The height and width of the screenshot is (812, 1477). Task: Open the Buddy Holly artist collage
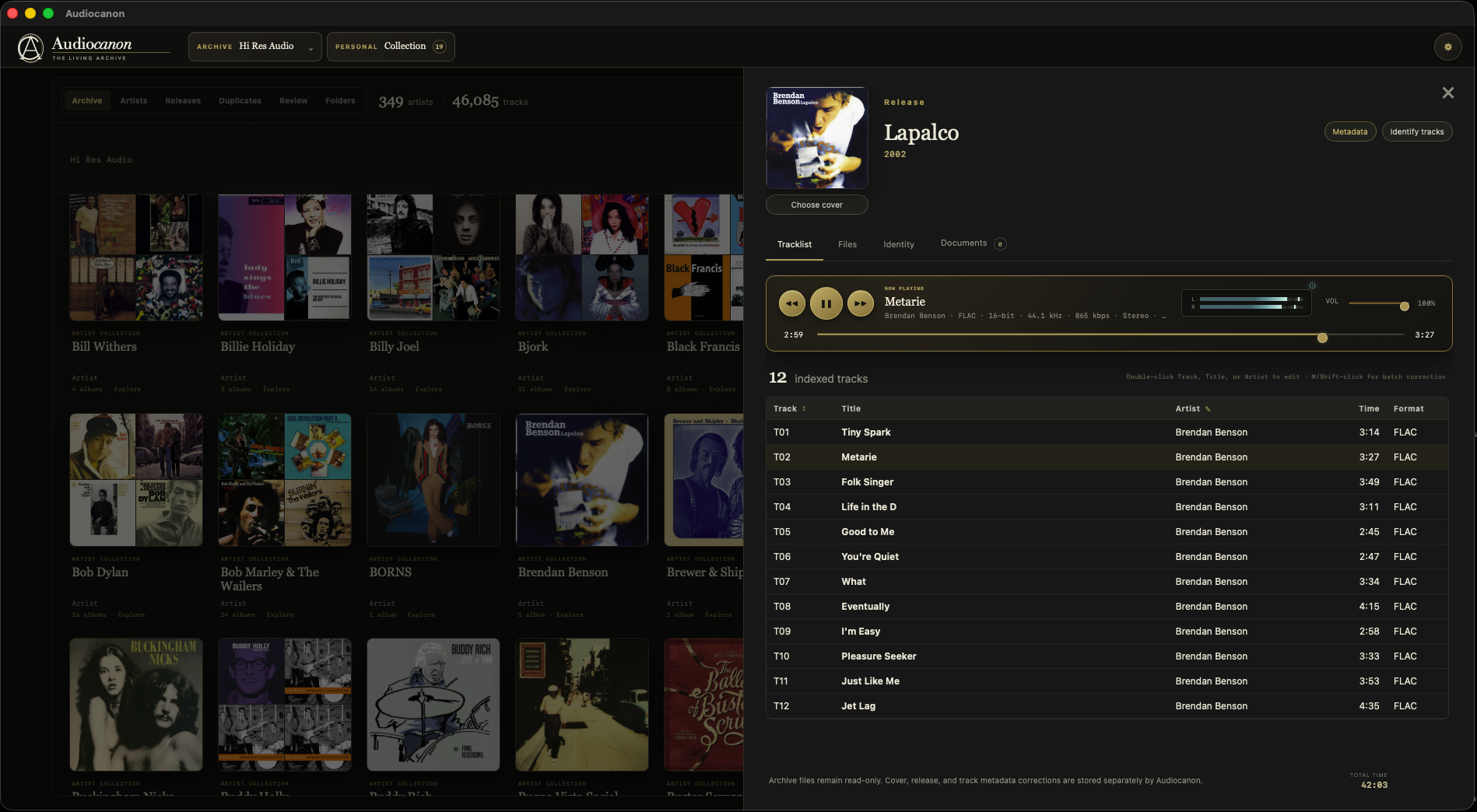click(285, 705)
